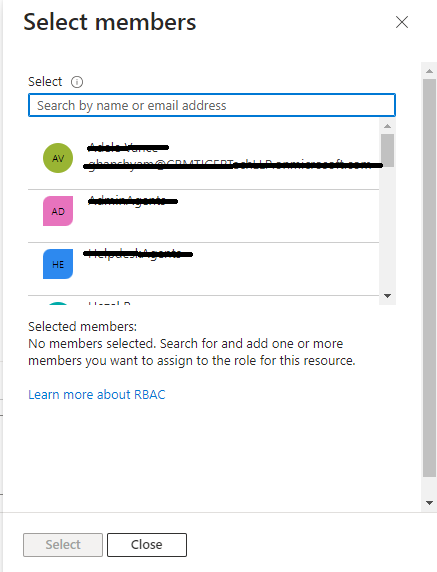Choose the redacted name next to HE avatar
The width and height of the screenshot is (437, 572).
tap(138, 254)
